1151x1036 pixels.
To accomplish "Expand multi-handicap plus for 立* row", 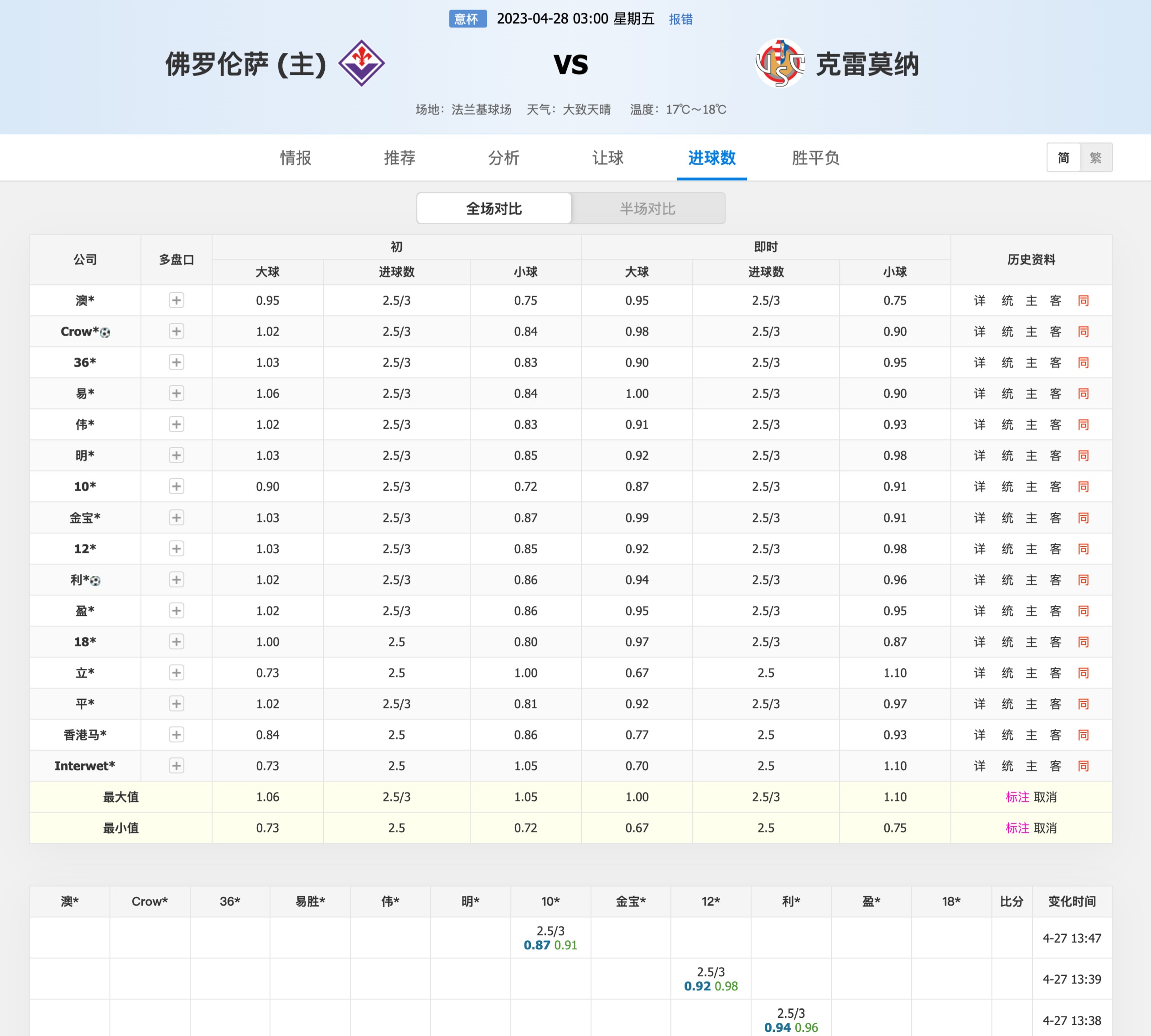I will (176, 673).
